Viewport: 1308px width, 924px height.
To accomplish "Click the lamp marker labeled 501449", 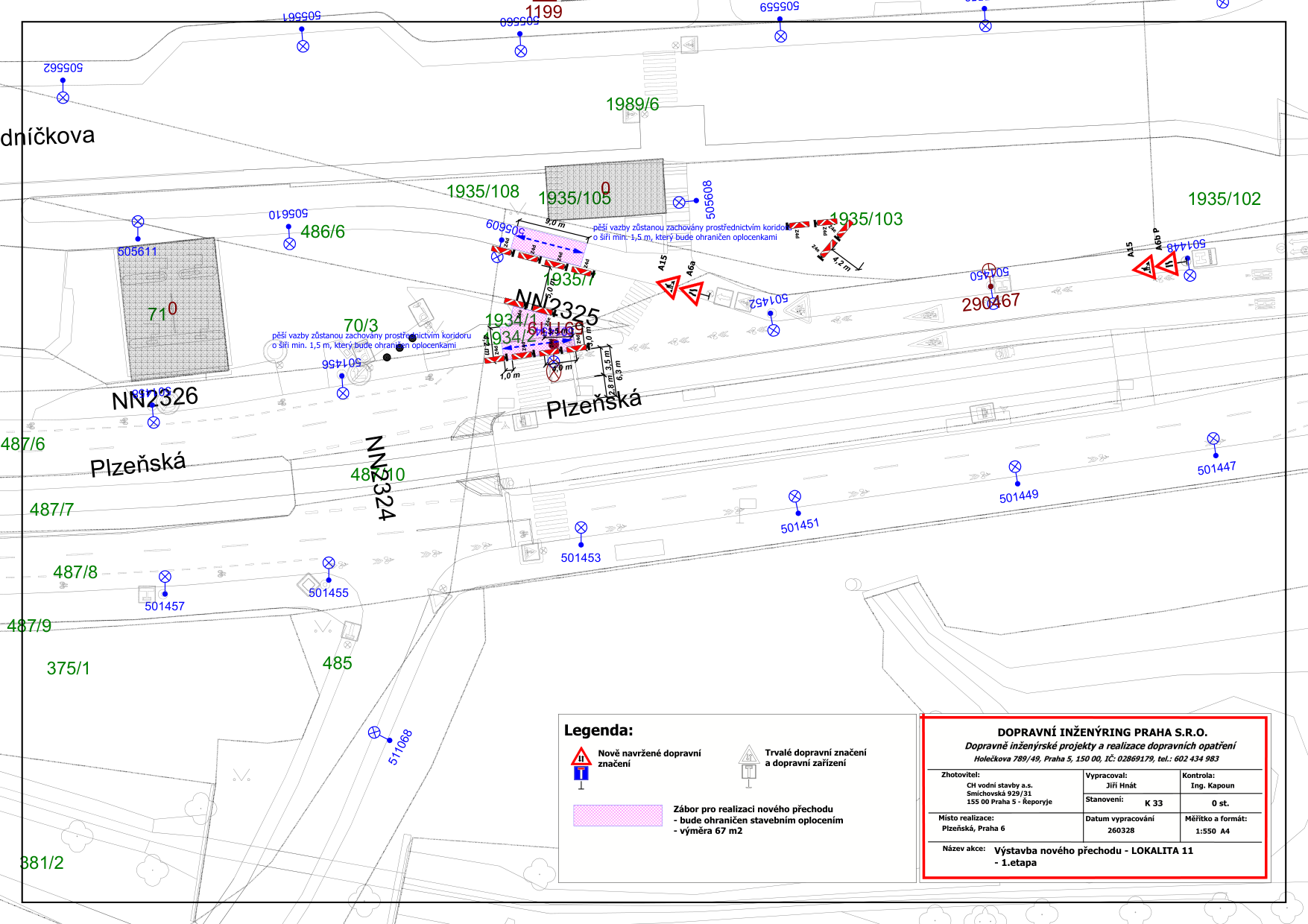I will point(1014,467).
